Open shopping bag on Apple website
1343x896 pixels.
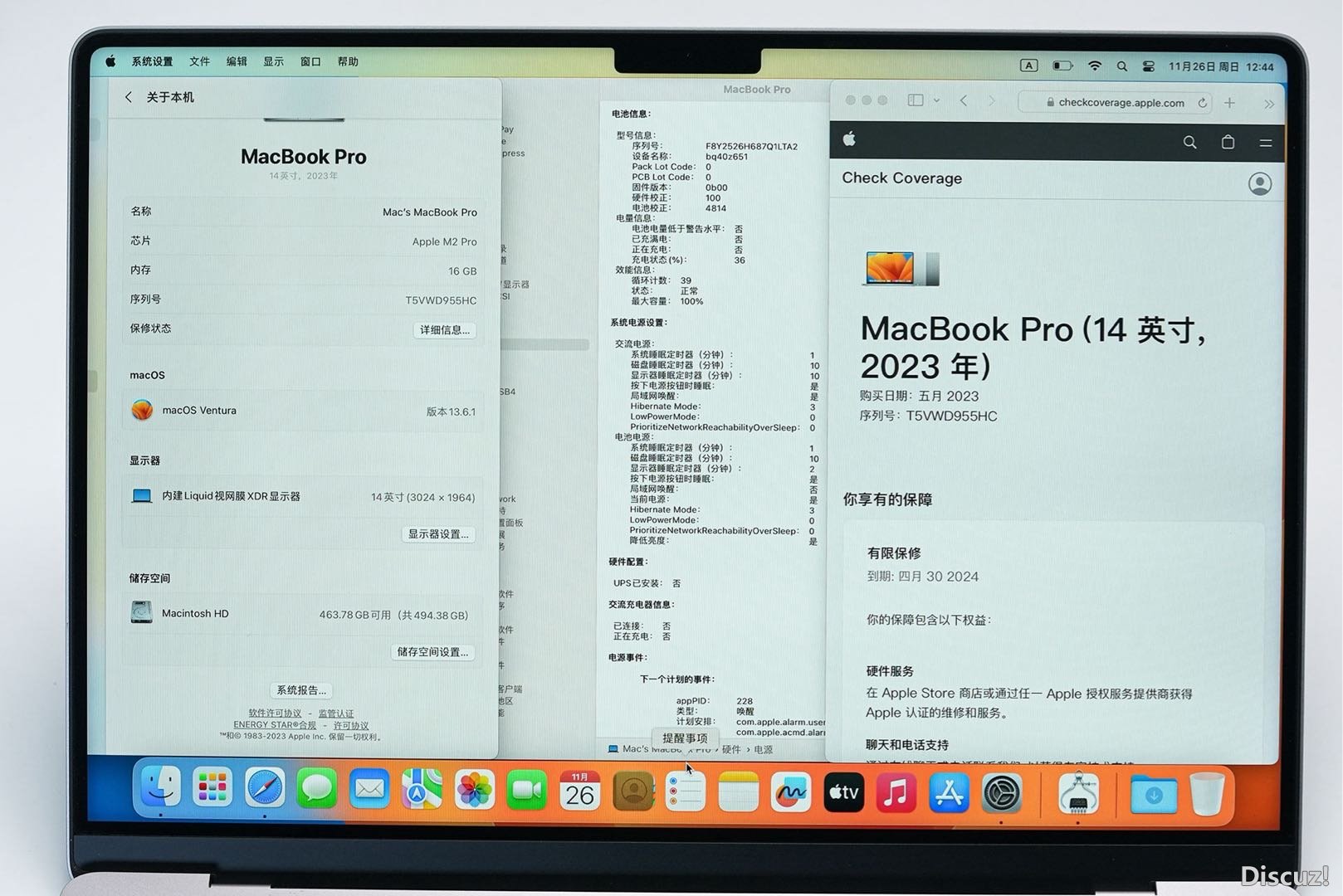[1228, 142]
